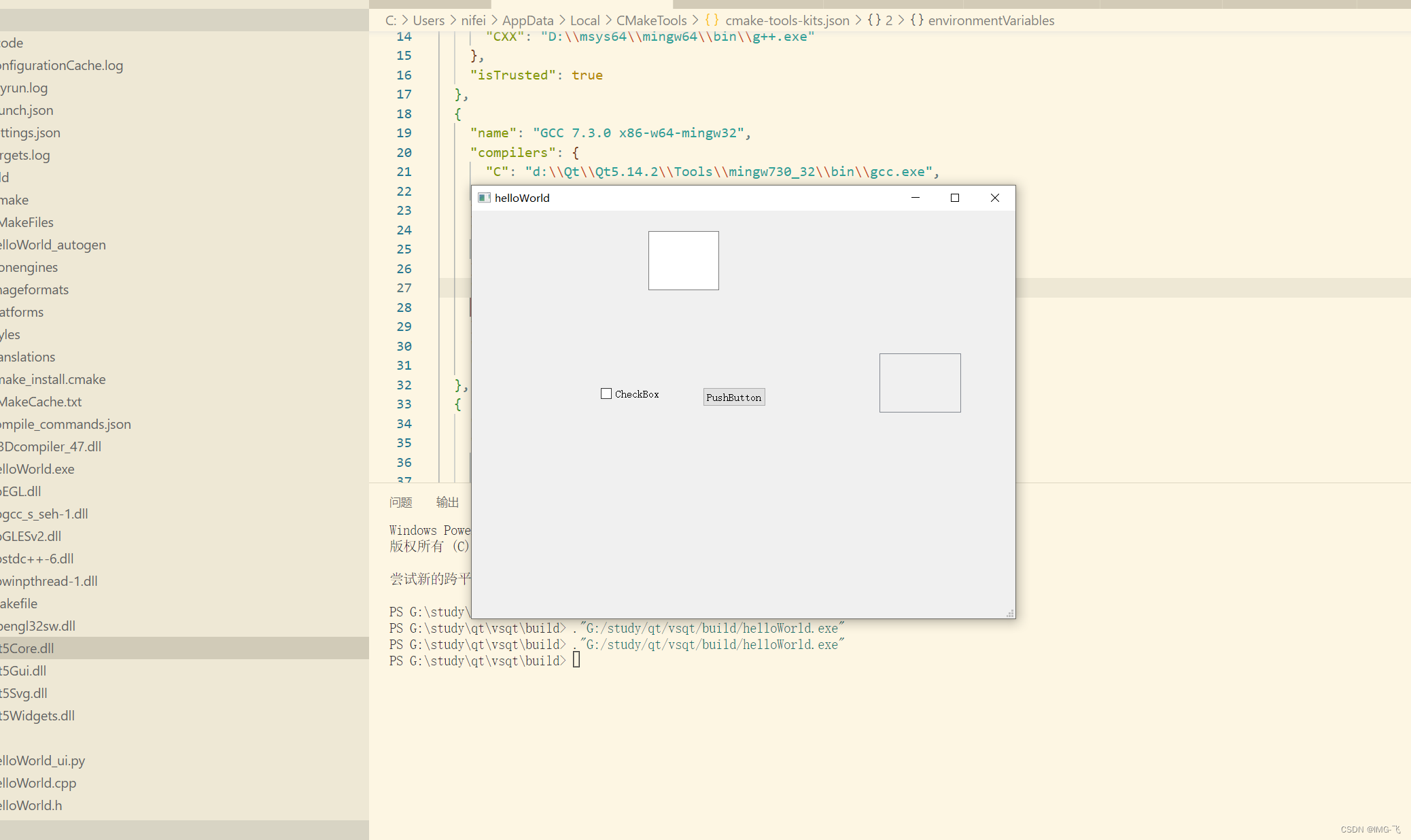
Task: Select D3Dcompiler_47.dll in the file list
Action: 184,447
